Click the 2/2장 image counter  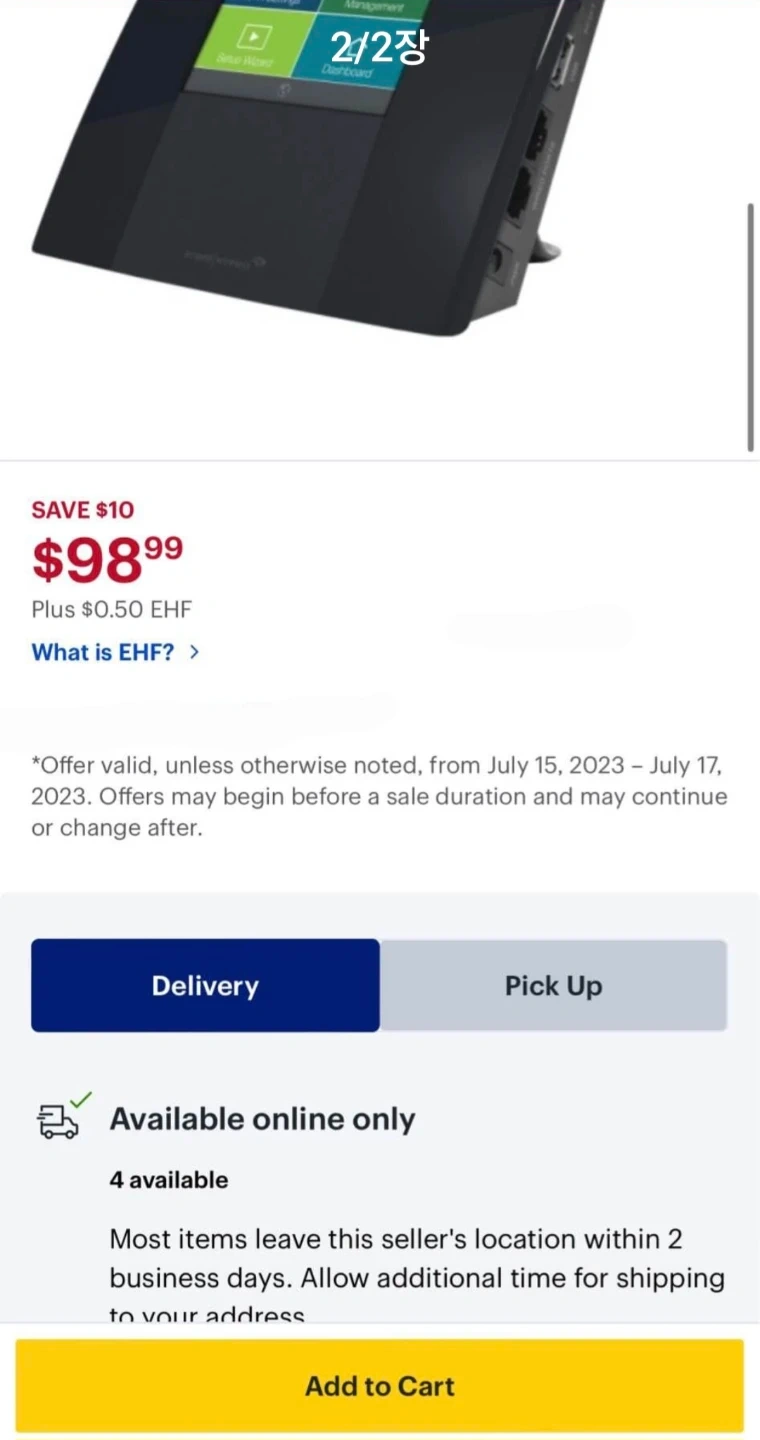pos(379,47)
